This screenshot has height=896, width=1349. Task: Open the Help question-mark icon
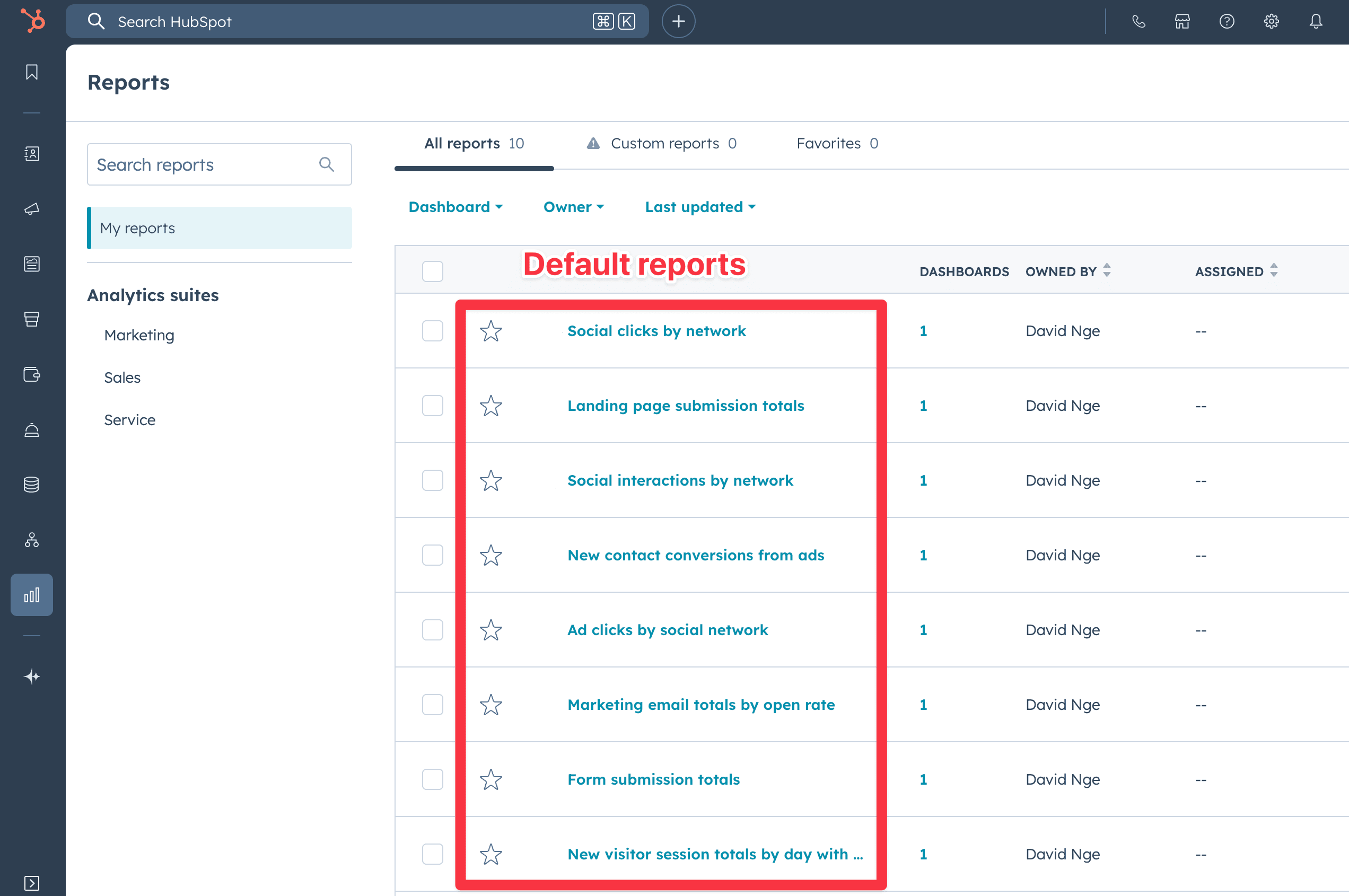coord(1226,21)
